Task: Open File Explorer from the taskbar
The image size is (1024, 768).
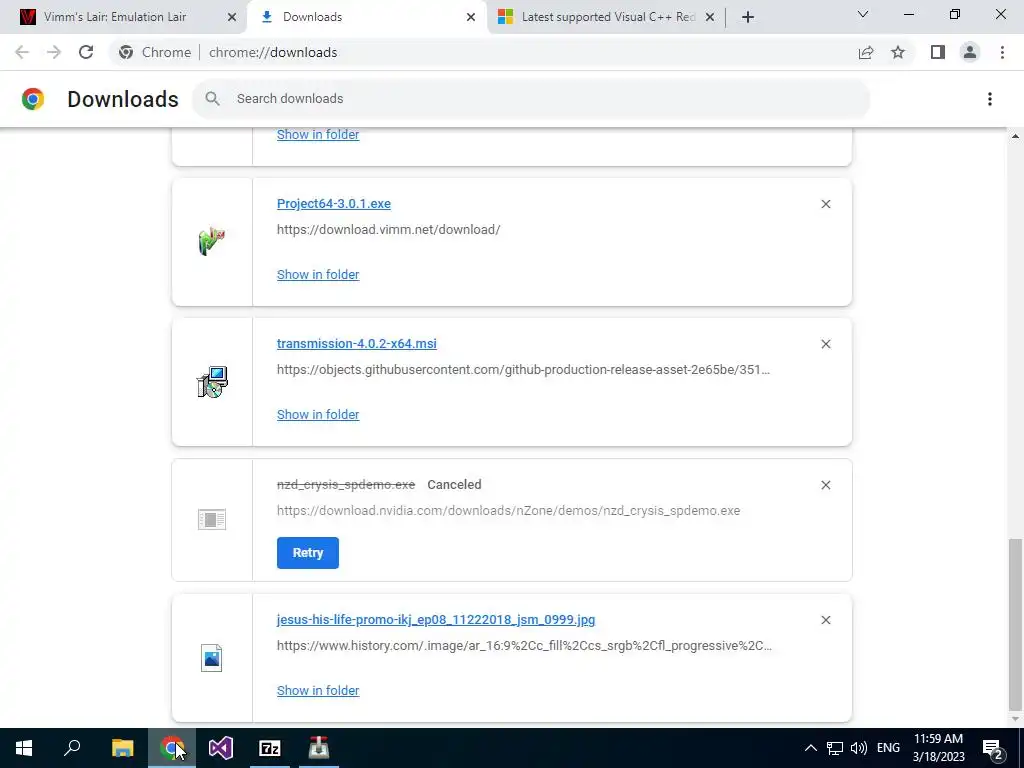Action: click(x=122, y=748)
